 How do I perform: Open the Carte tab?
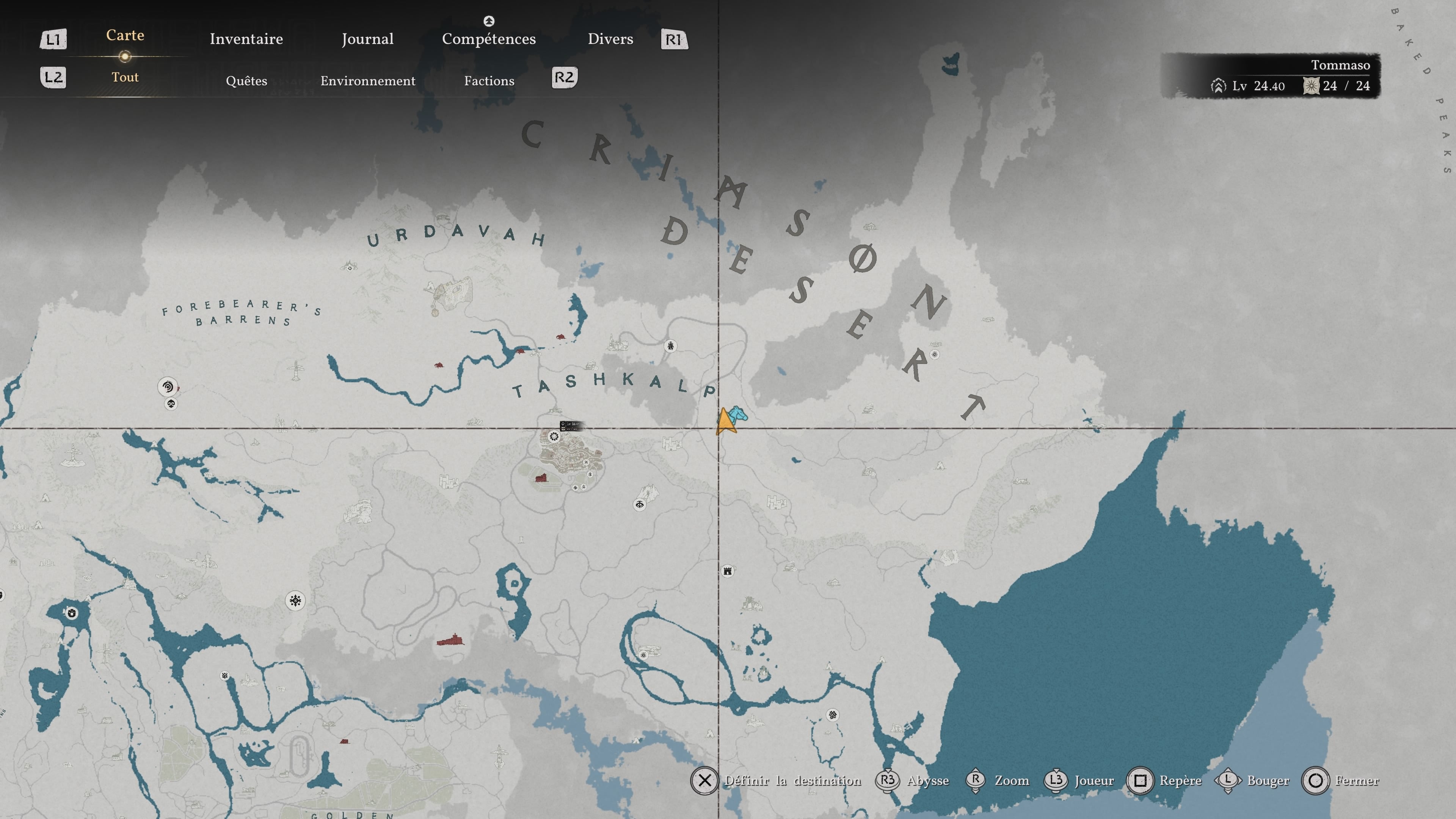(x=125, y=35)
